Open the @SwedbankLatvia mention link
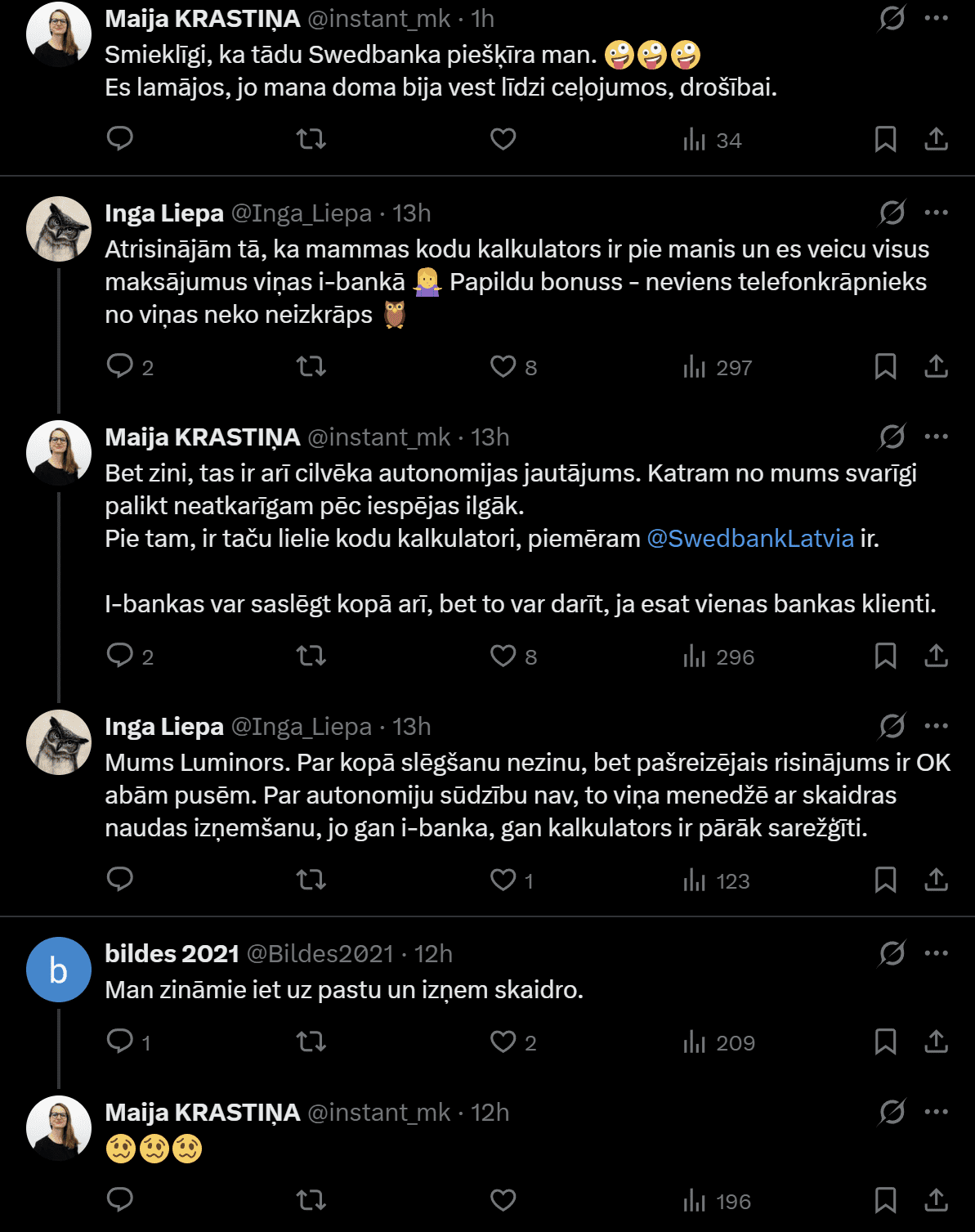This screenshot has width=975, height=1232. (749, 539)
